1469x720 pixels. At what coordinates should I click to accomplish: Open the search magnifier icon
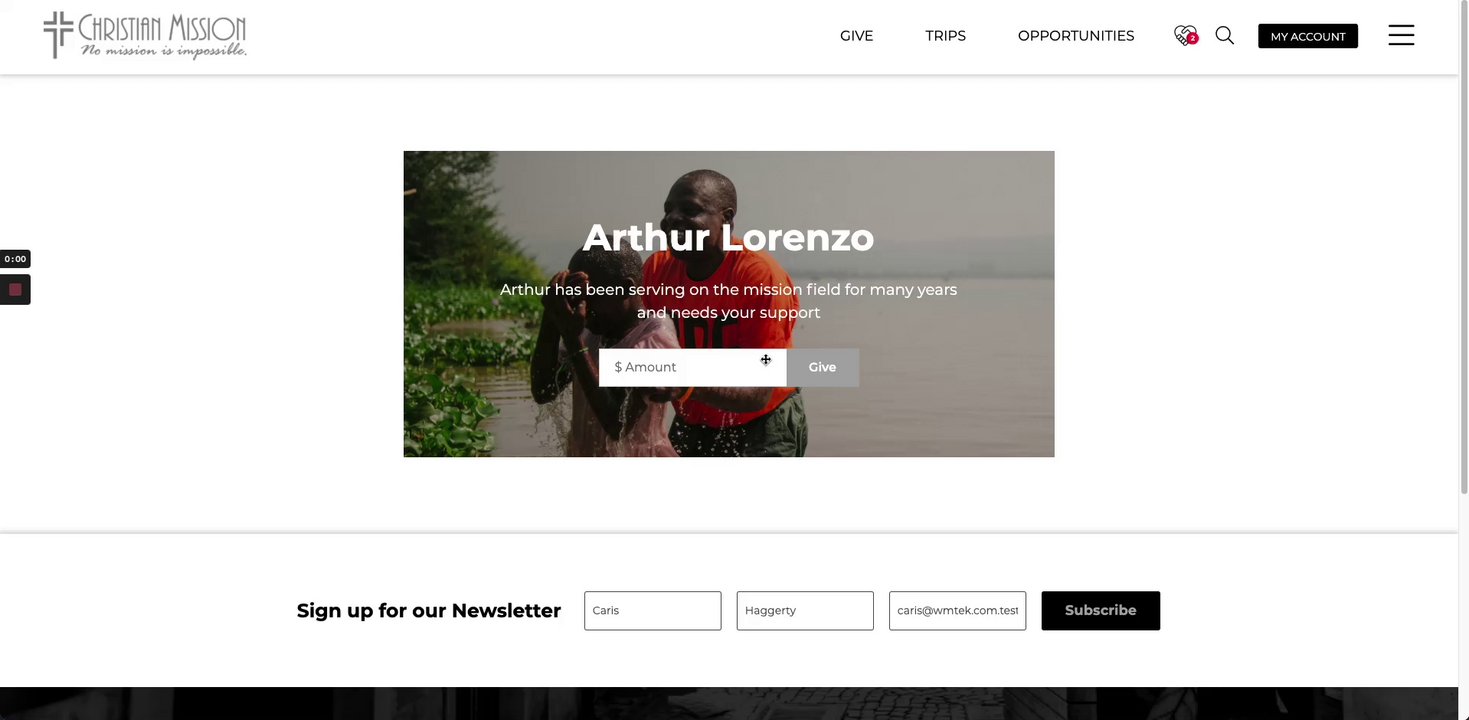1224,35
